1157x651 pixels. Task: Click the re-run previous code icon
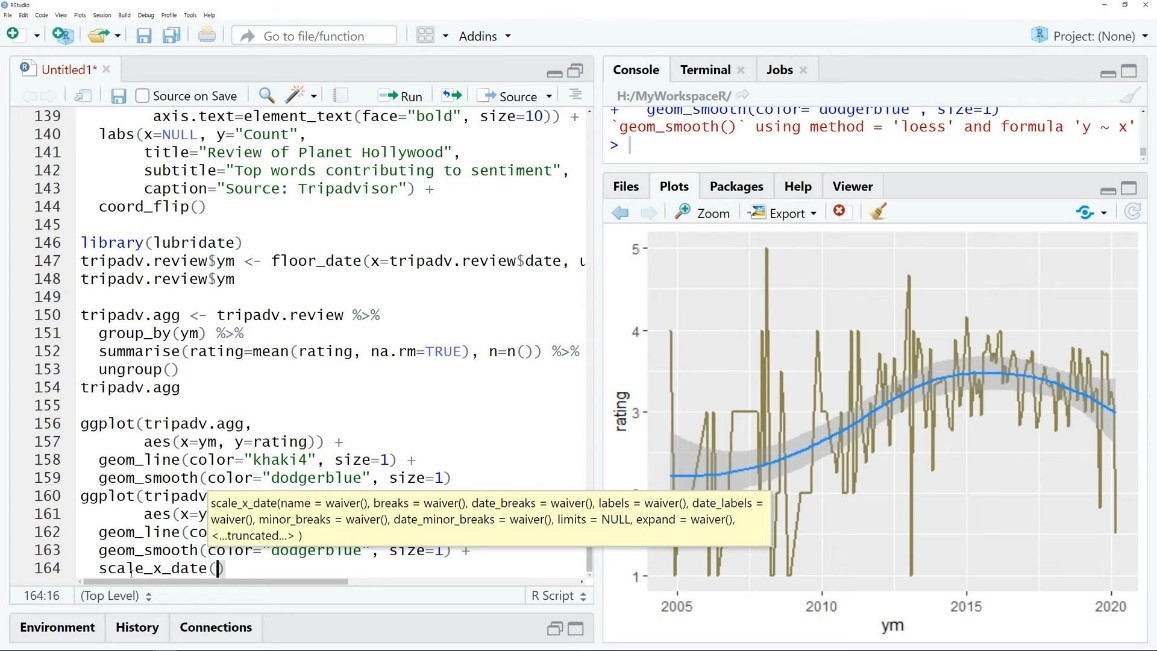pyautogui.click(x=452, y=96)
